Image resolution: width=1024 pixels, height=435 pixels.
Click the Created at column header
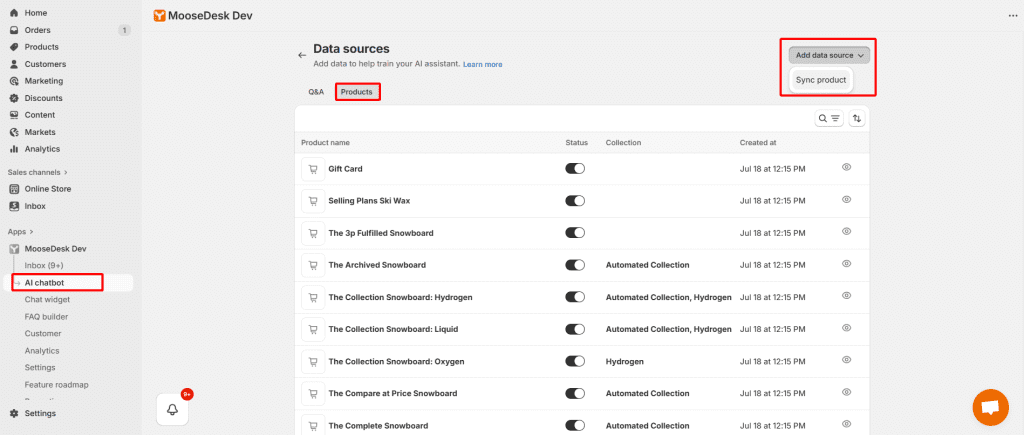758,142
